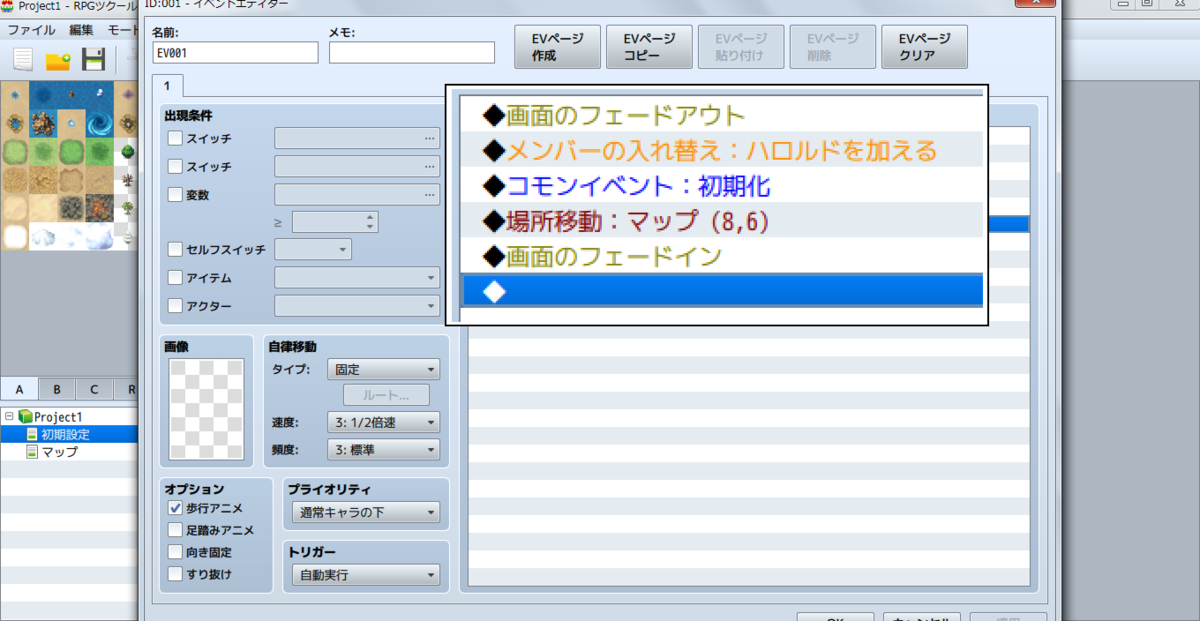1200x621 pixels.
Task: Check the 足踏みアニメ option
Action: click(x=176, y=530)
